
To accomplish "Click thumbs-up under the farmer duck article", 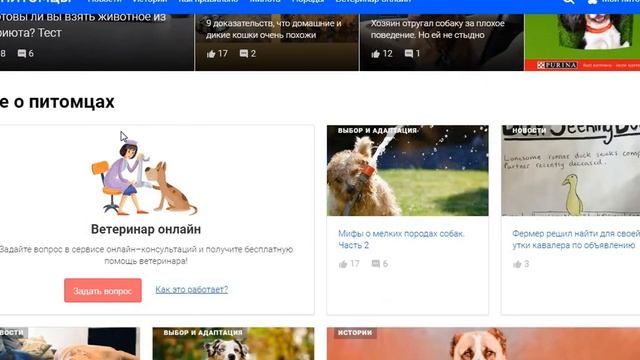I will pos(517,264).
